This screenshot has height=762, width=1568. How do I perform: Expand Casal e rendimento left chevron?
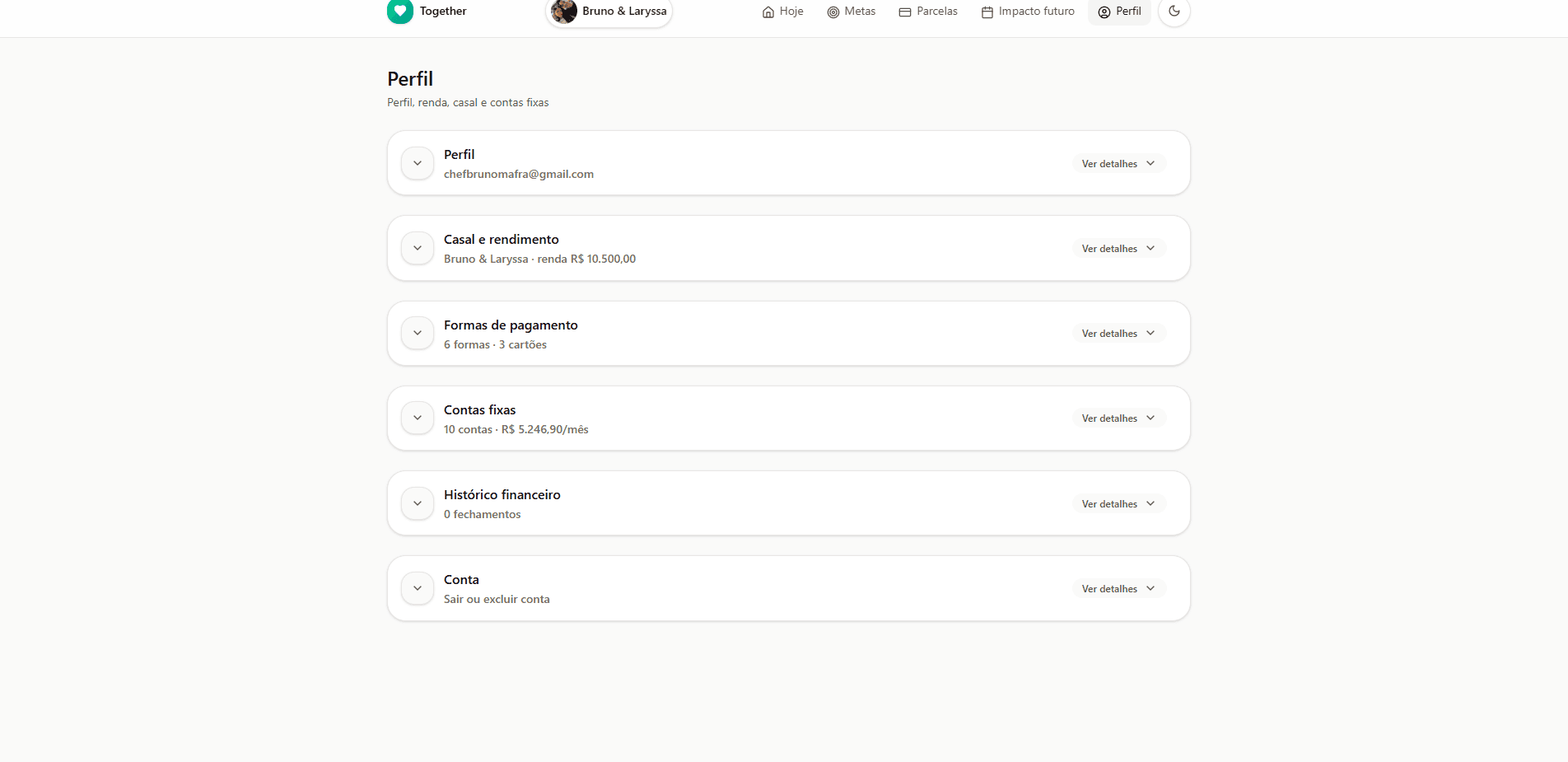pos(418,248)
